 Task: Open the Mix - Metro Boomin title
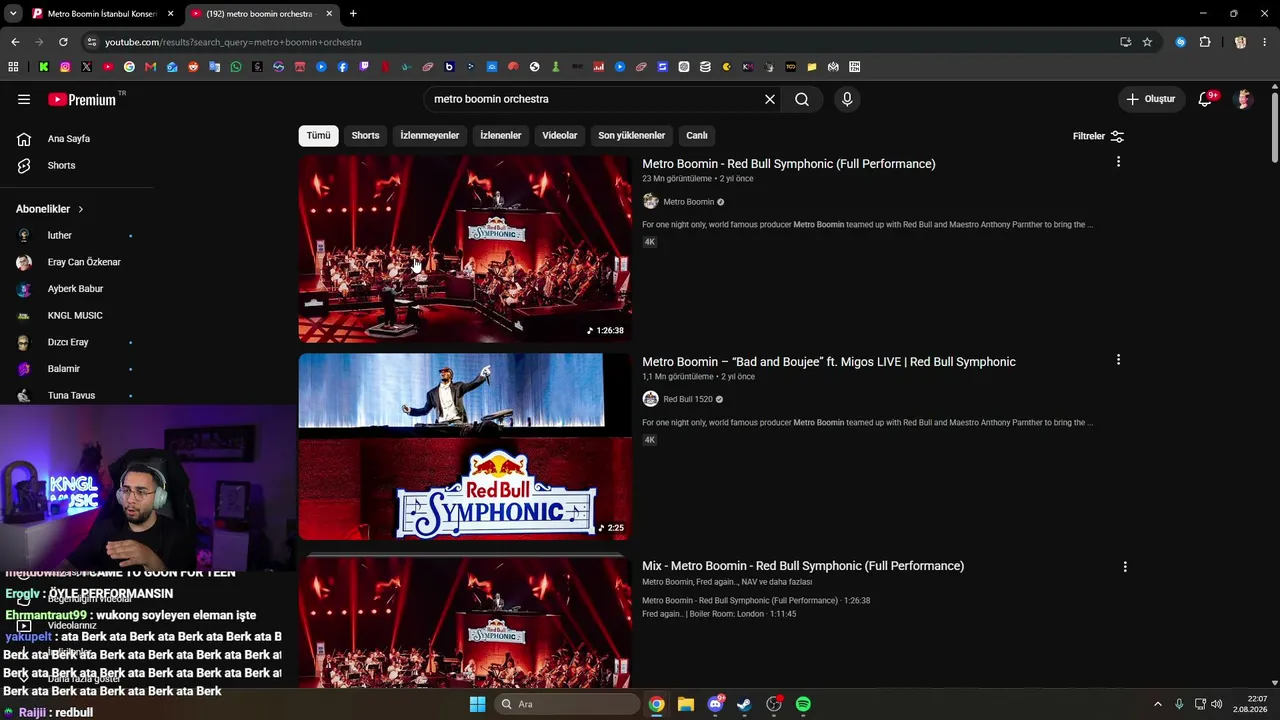(803, 566)
